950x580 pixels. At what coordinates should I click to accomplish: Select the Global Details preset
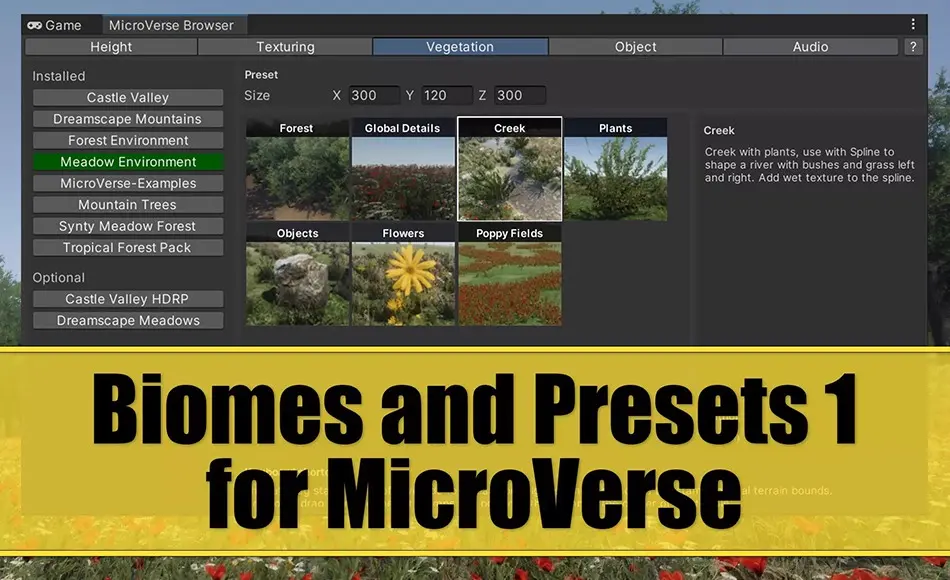point(403,170)
